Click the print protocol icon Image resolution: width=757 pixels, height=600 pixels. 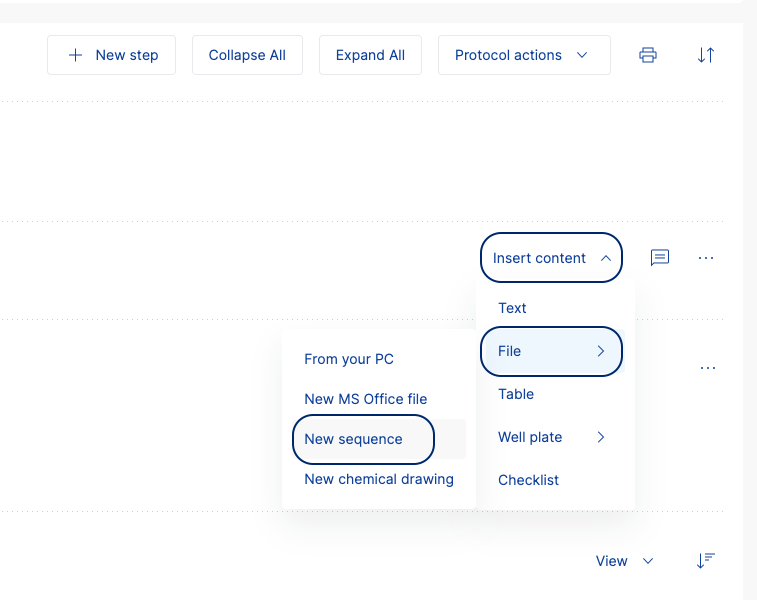648,55
